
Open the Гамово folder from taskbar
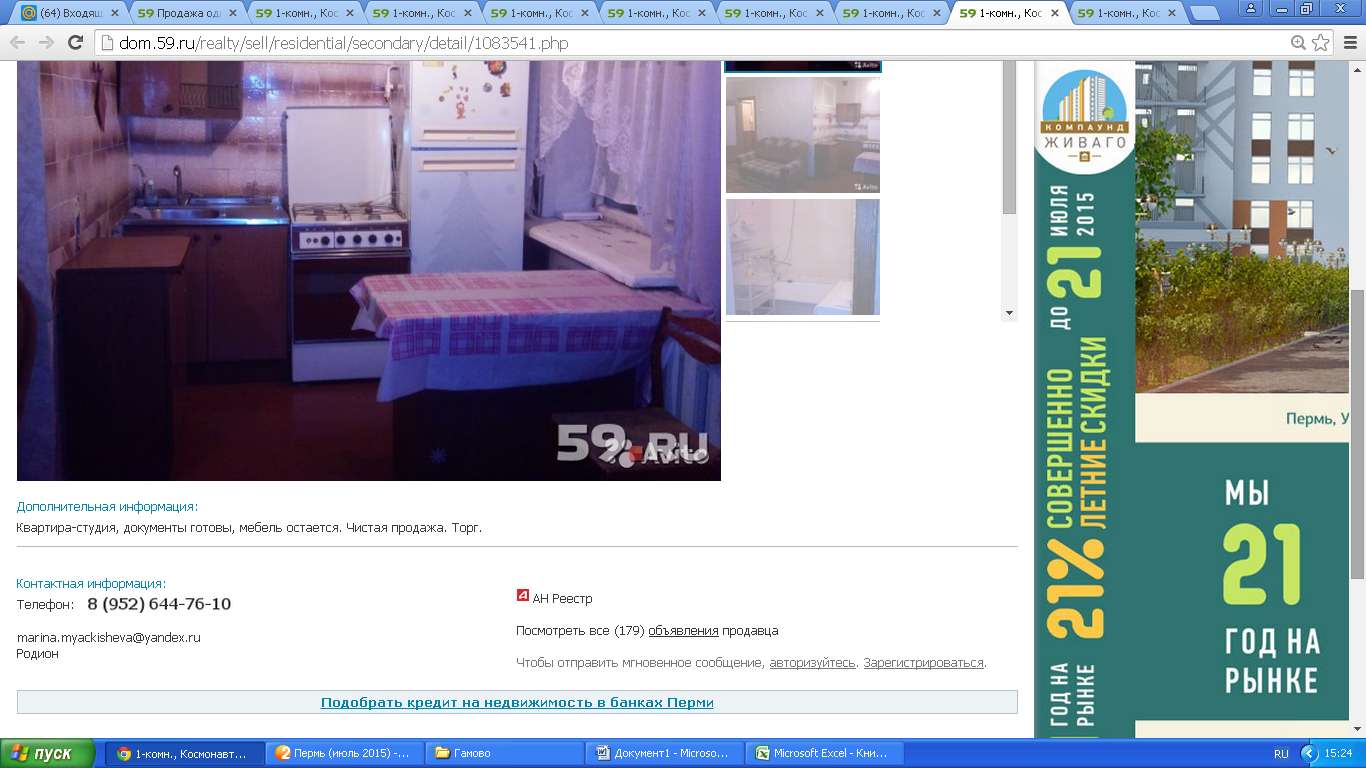point(503,753)
